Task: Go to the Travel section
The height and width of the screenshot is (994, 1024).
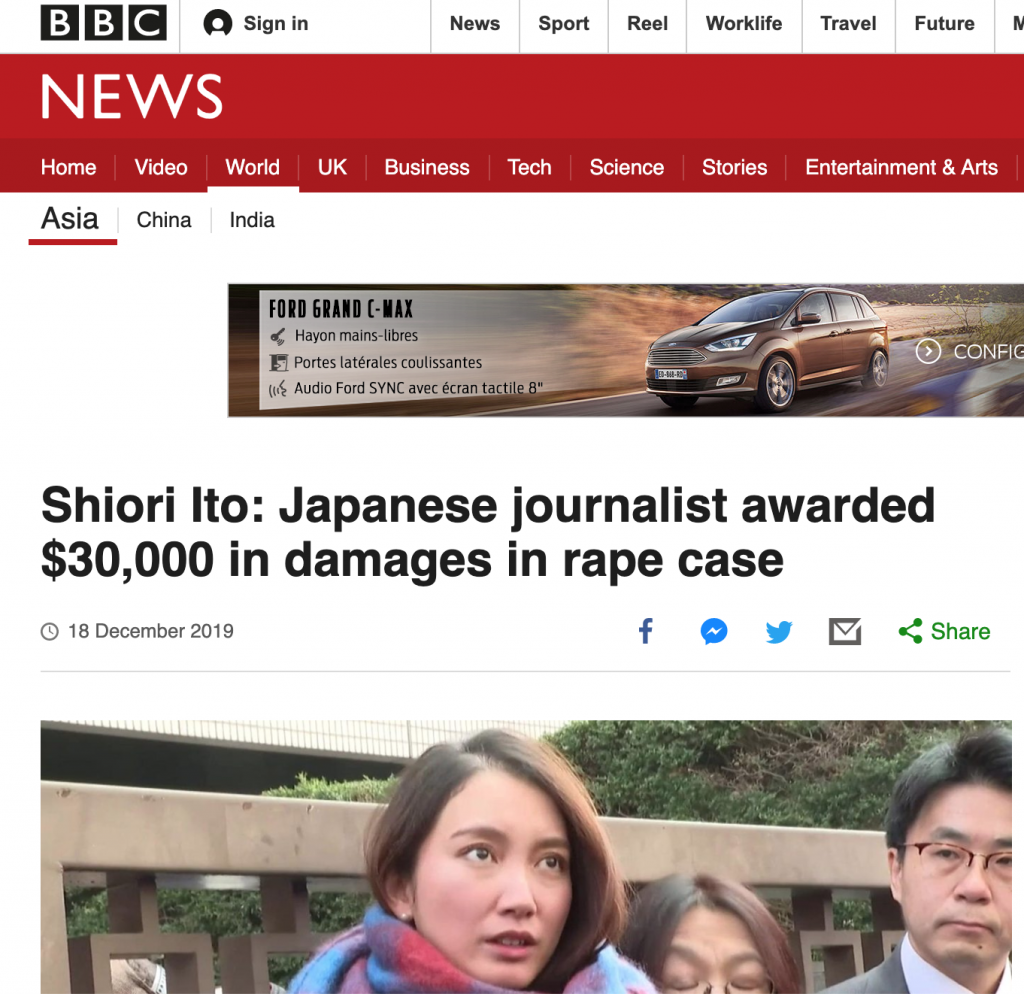Action: pyautogui.click(x=848, y=24)
